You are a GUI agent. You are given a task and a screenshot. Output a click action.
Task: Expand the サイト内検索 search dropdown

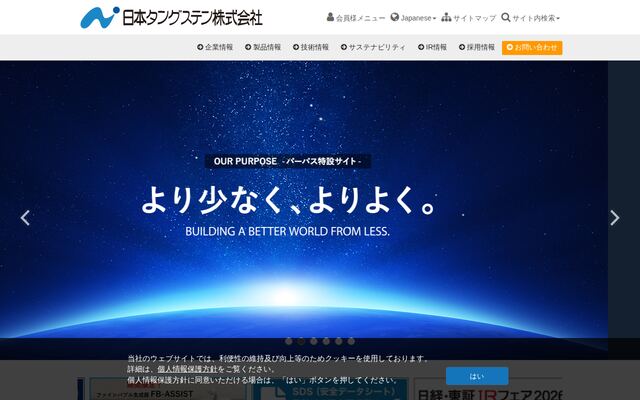pyautogui.click(x=530, y=18)
